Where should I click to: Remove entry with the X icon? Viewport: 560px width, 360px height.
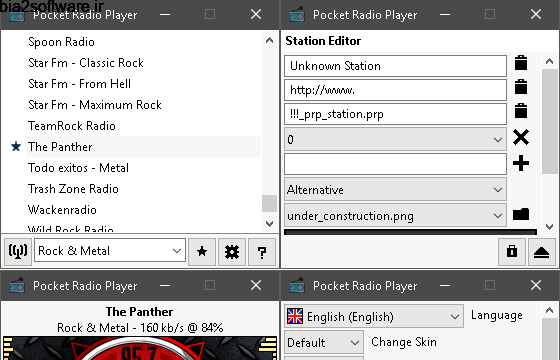(521, 137)
